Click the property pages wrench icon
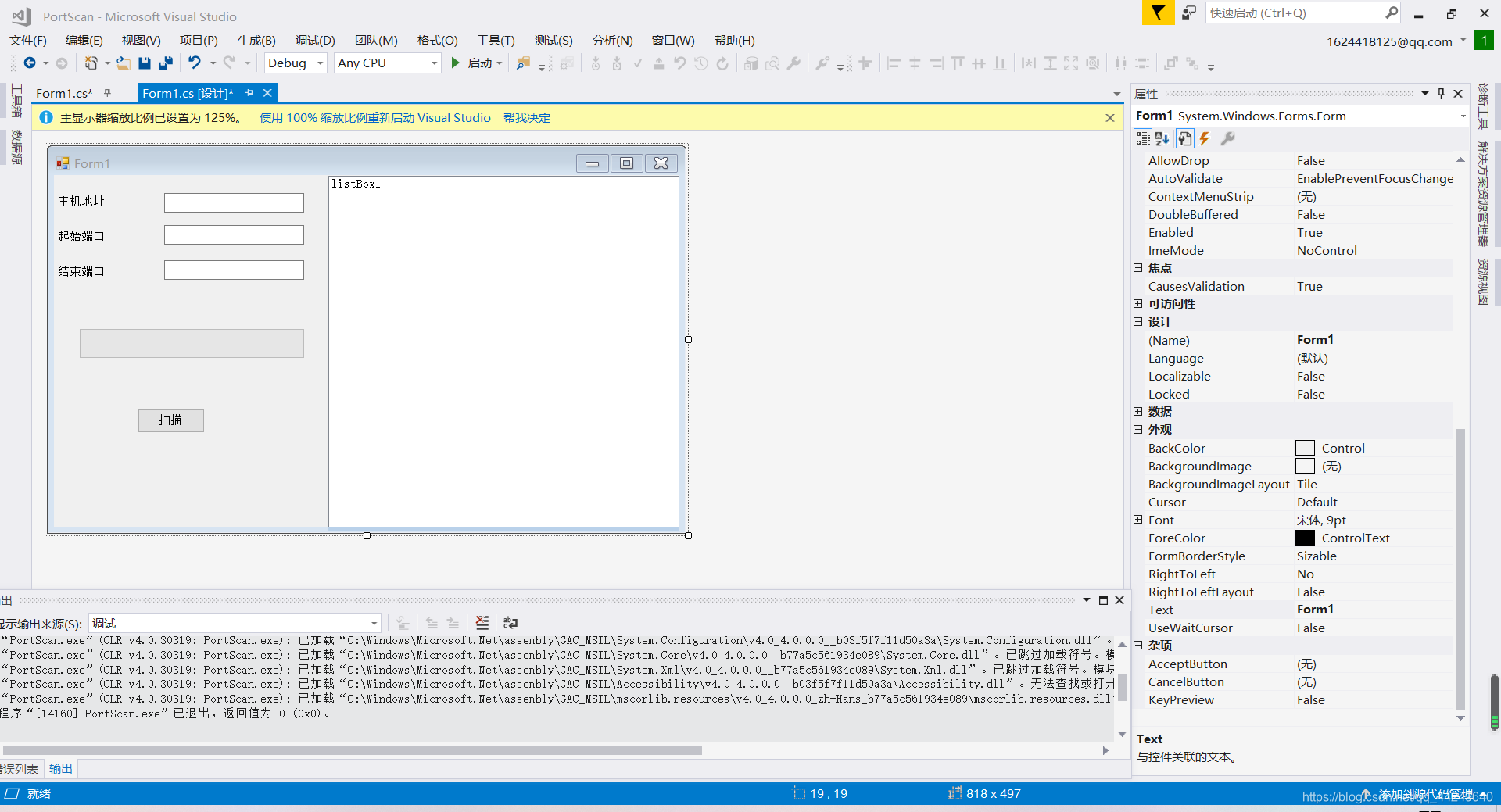1501x812 pixels. click(1228, 139)
